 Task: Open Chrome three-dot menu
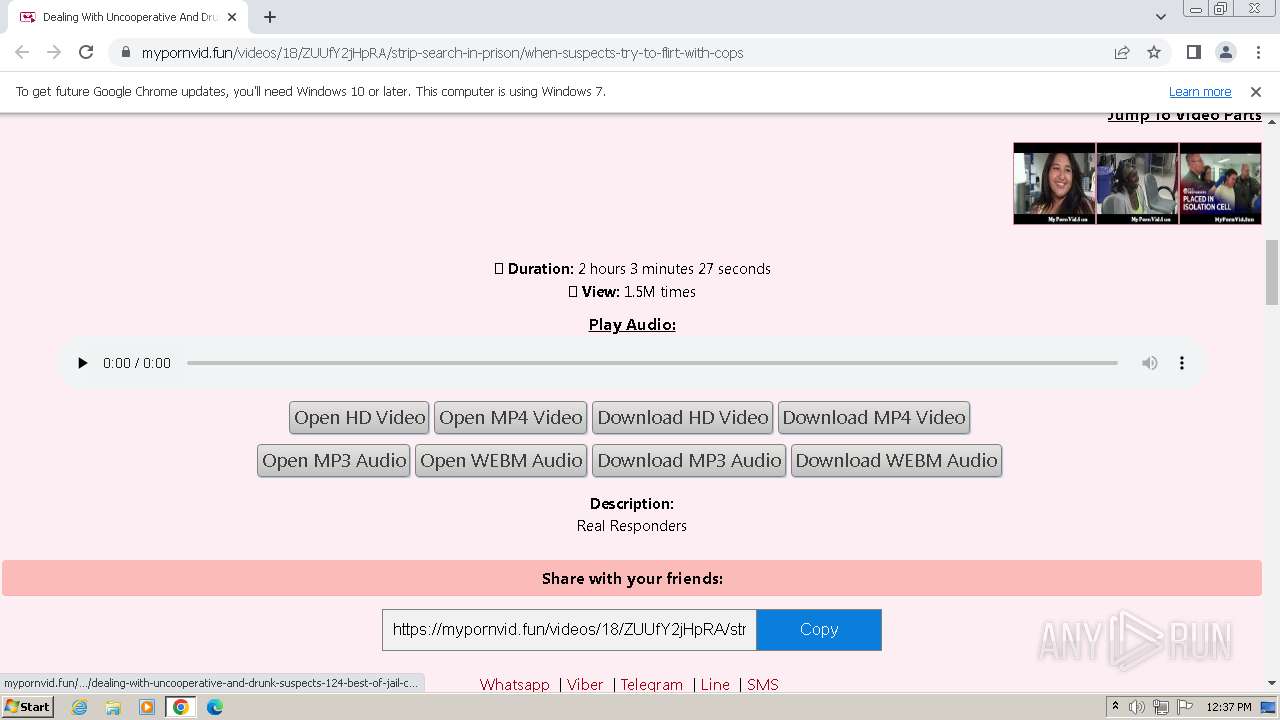(x=1257, y=53)
